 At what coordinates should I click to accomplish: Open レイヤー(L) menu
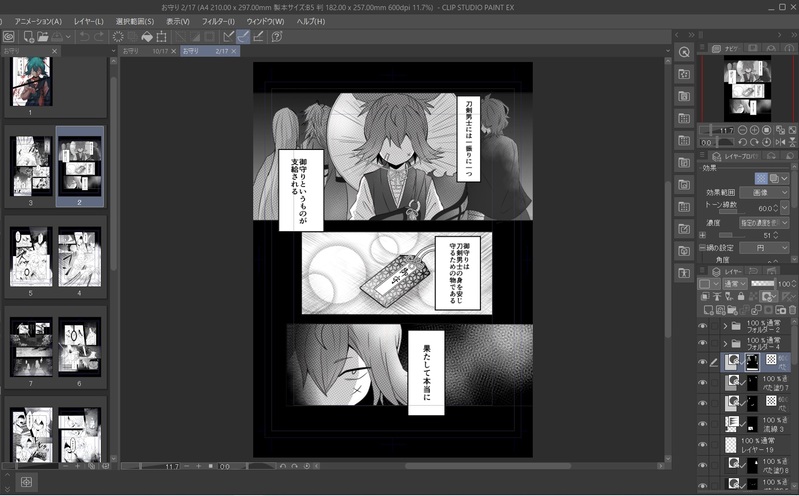[89, 21]
